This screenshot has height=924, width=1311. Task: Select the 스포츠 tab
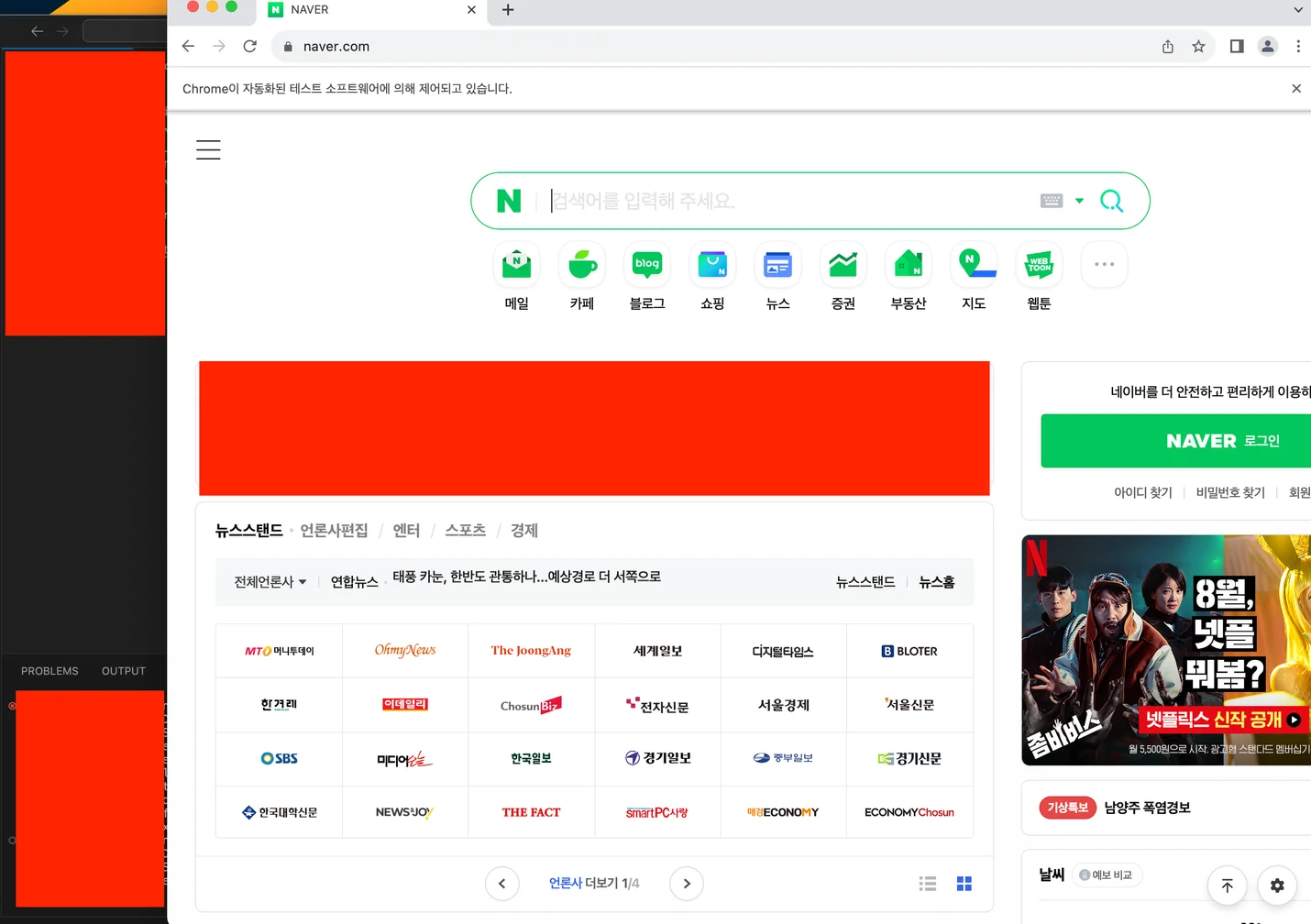tap(466, 531)
